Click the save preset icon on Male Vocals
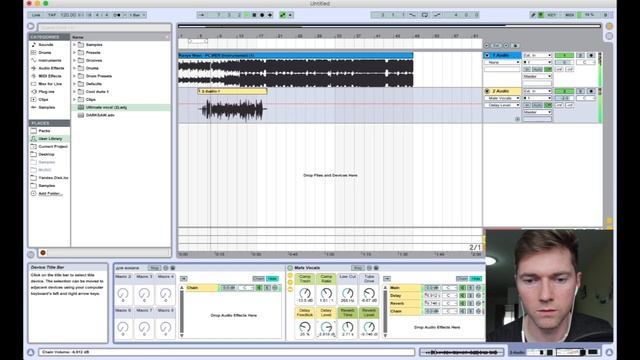 [x=376, y=268]
